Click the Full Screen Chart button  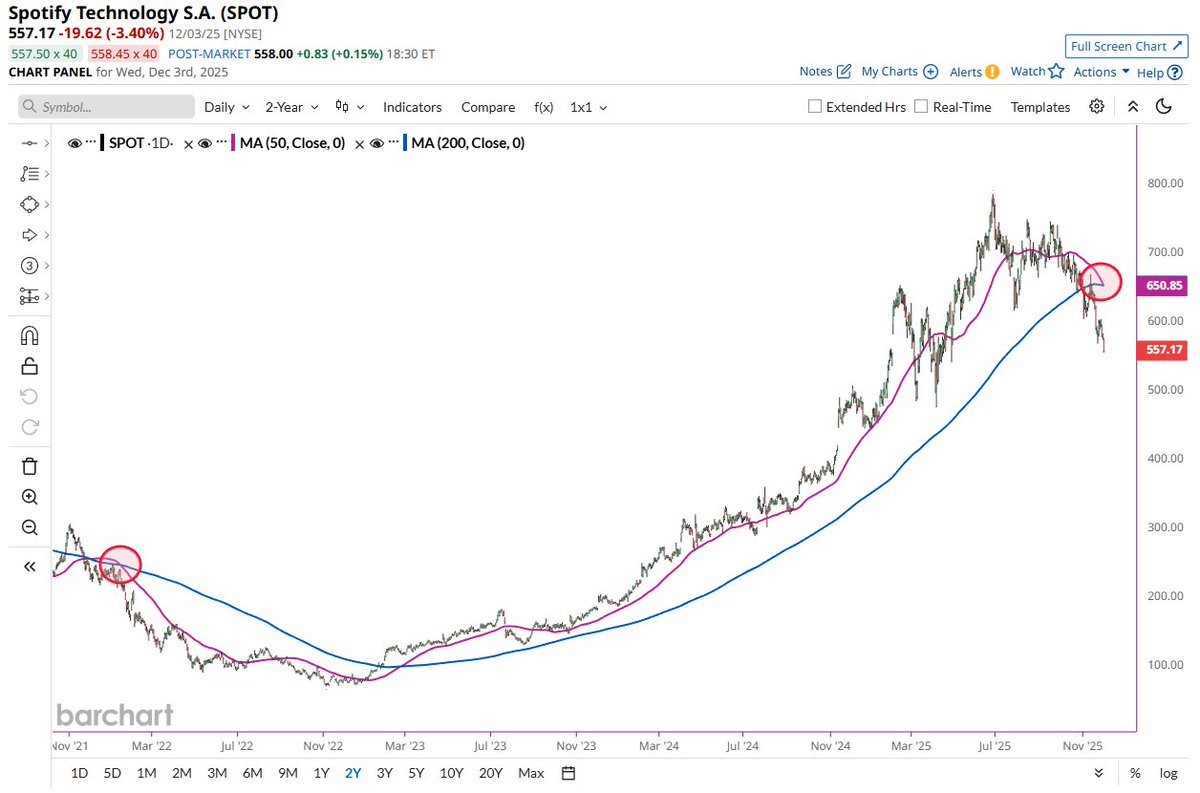click(1126, 46)
